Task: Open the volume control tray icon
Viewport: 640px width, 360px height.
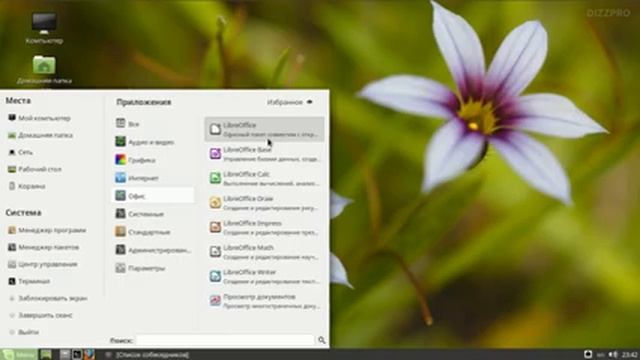Action: coord(613,354)
